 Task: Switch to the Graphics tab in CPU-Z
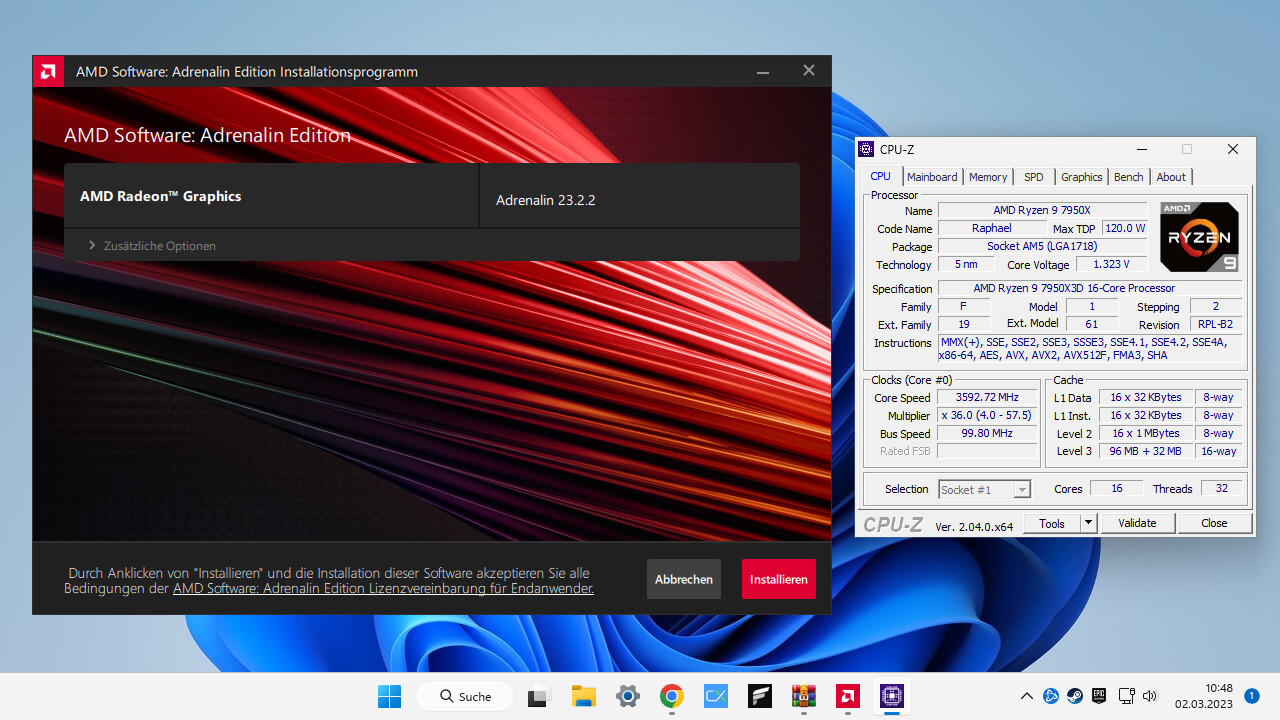pos(1081,177)
